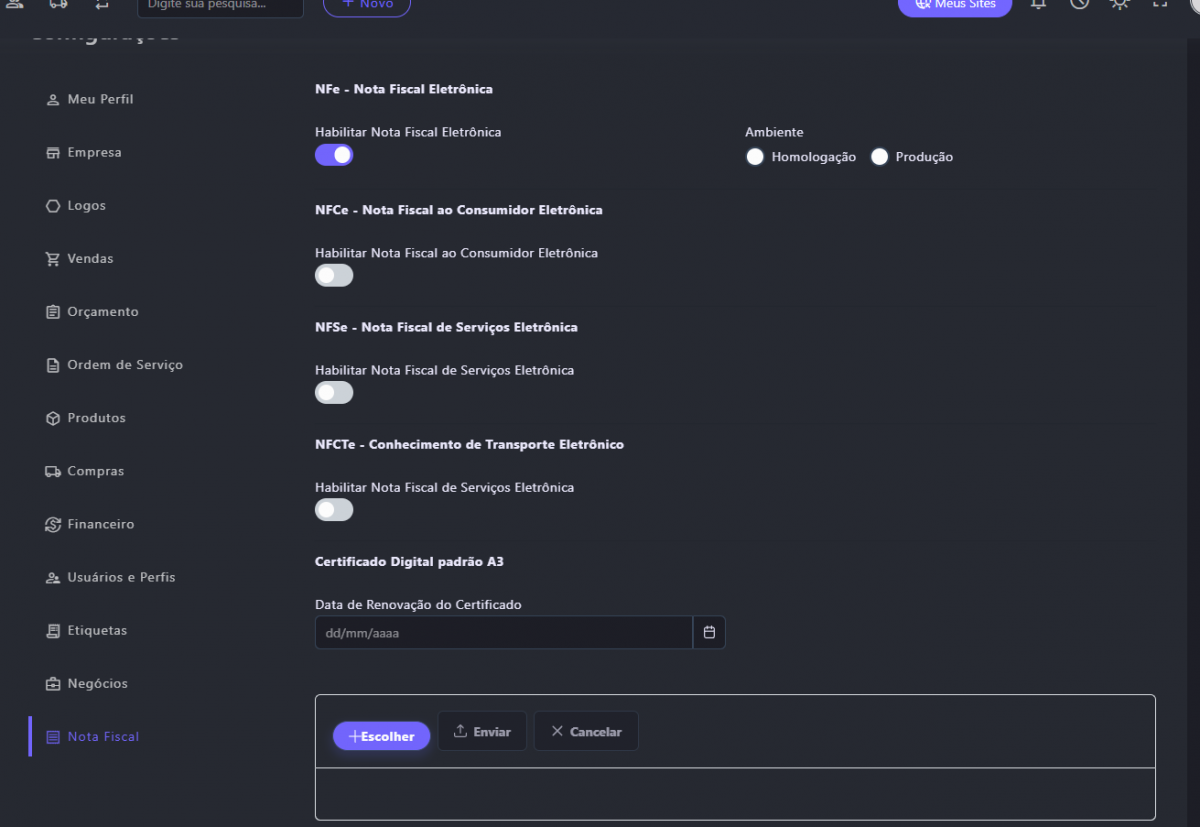Click the Etiquetas label icon in sidebar
The image size is (1200, 827).
53,631
